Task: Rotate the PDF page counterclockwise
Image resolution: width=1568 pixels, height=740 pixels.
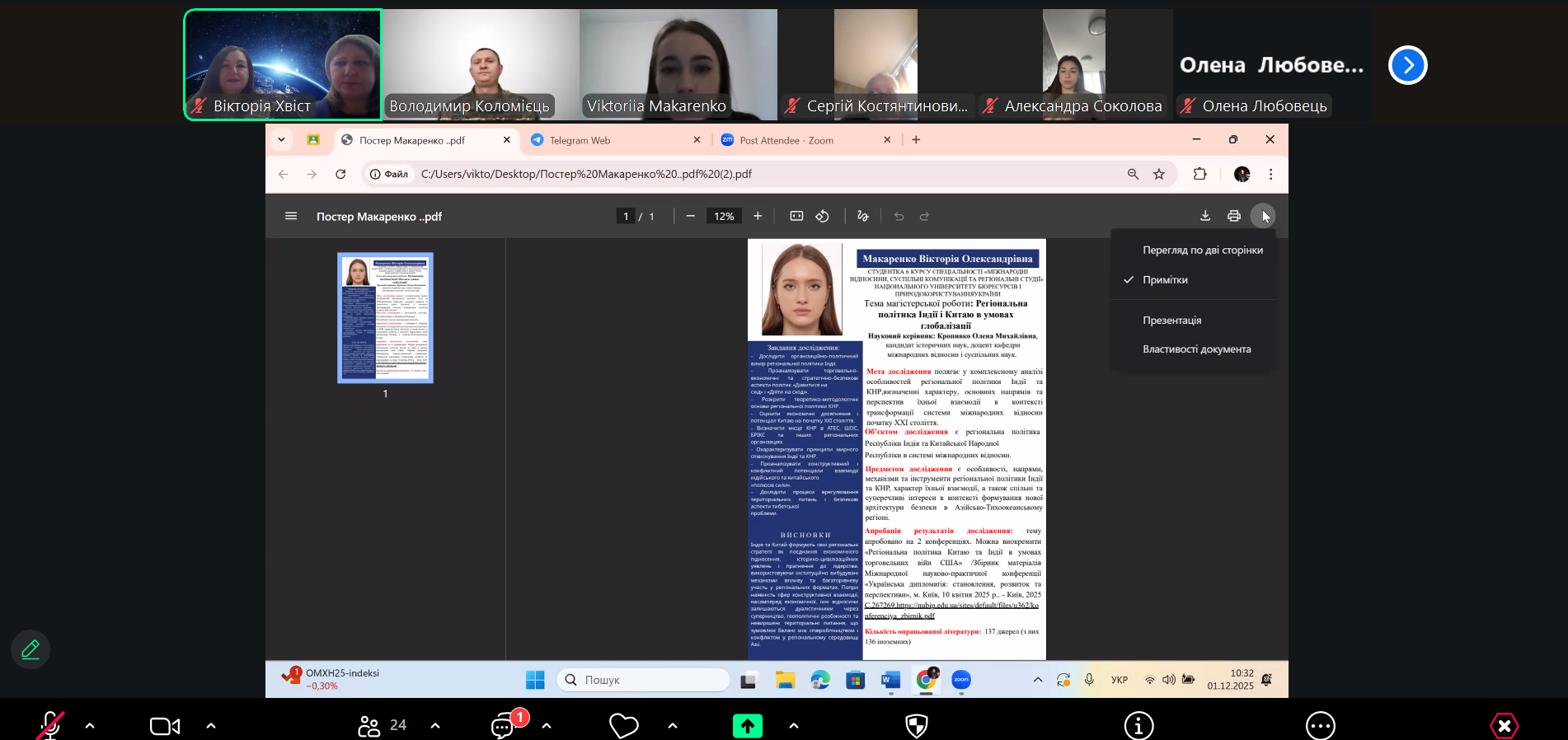Action: 822,216
